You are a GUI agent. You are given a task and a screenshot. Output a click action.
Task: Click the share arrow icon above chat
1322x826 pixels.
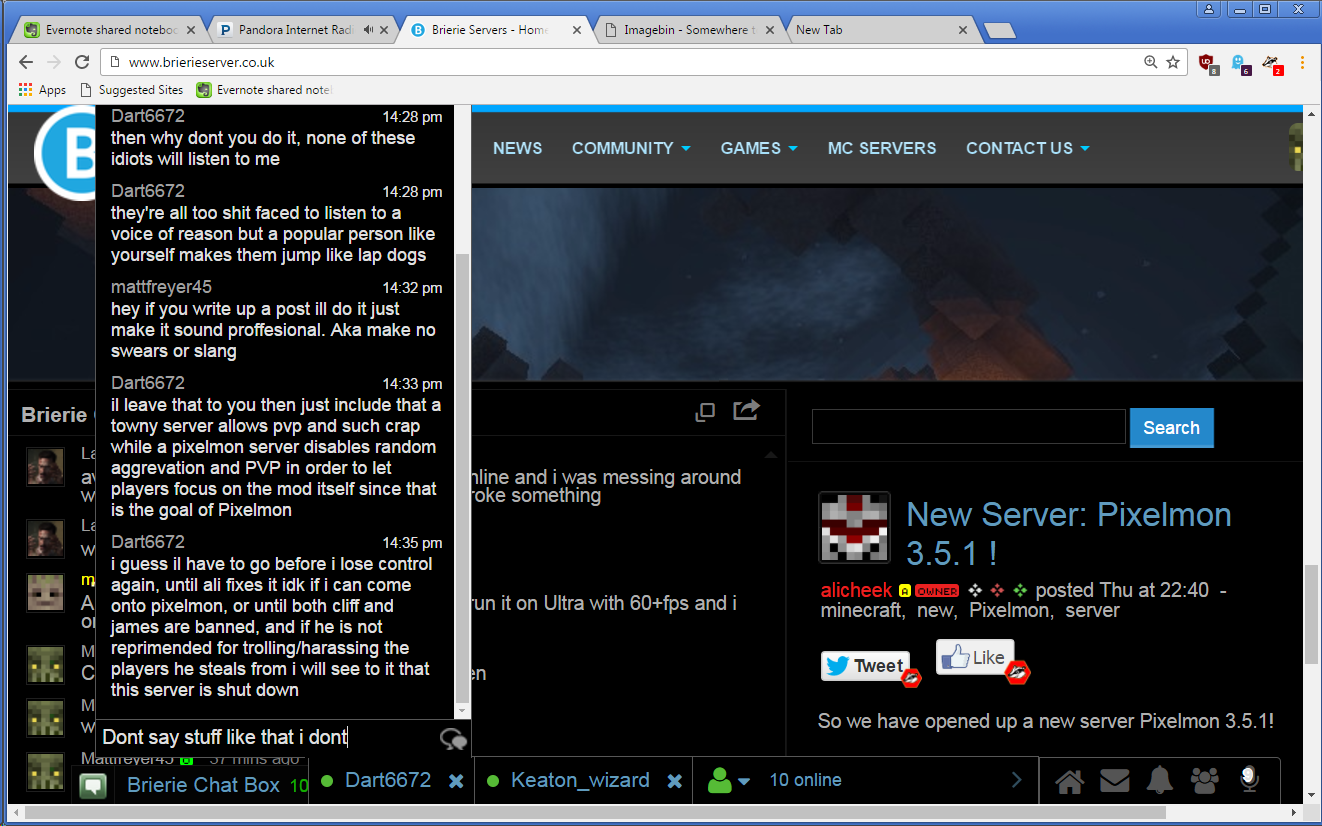pos(746,410)
